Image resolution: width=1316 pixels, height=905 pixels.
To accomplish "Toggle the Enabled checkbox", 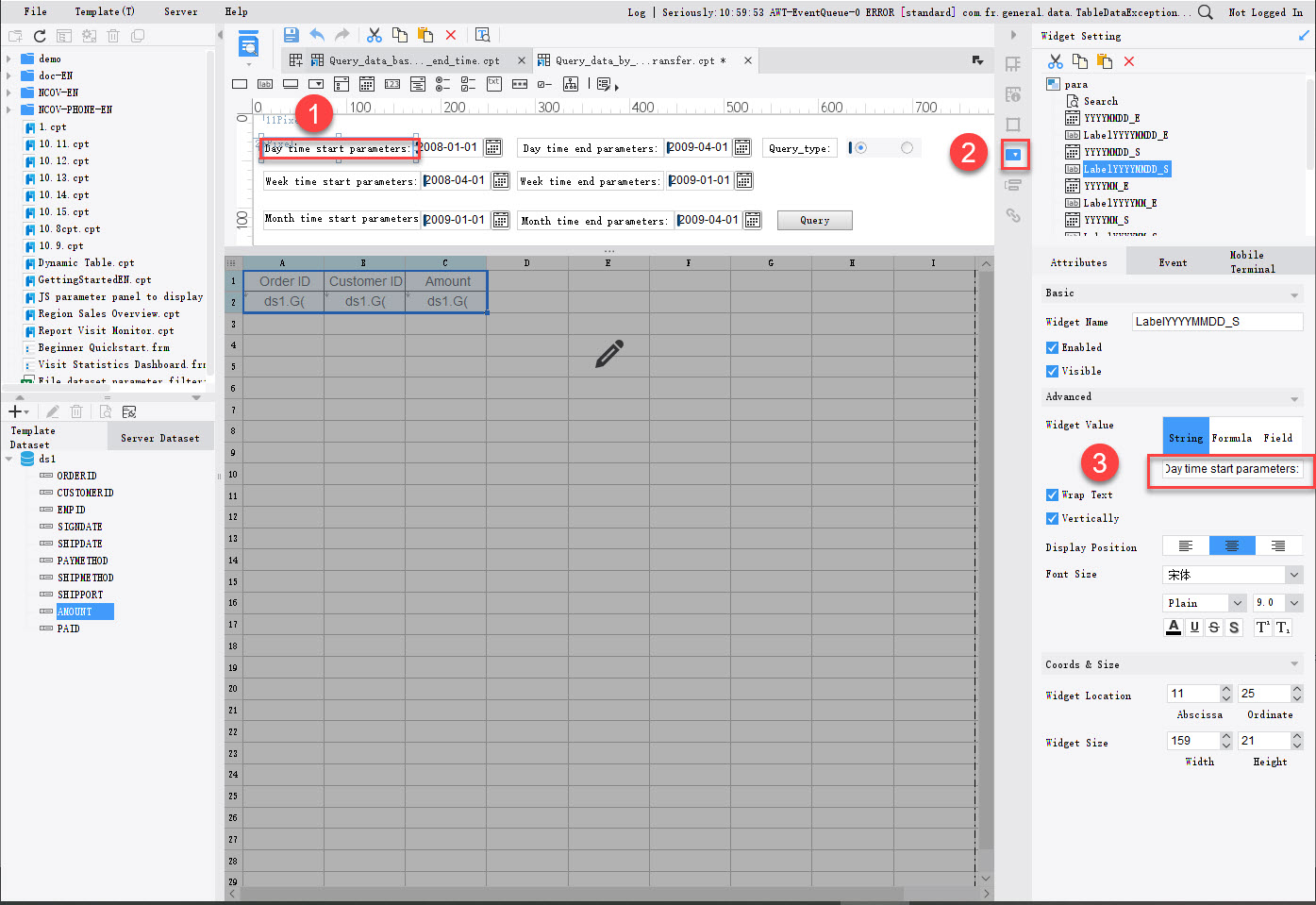I will click(x=1052, y=347).
